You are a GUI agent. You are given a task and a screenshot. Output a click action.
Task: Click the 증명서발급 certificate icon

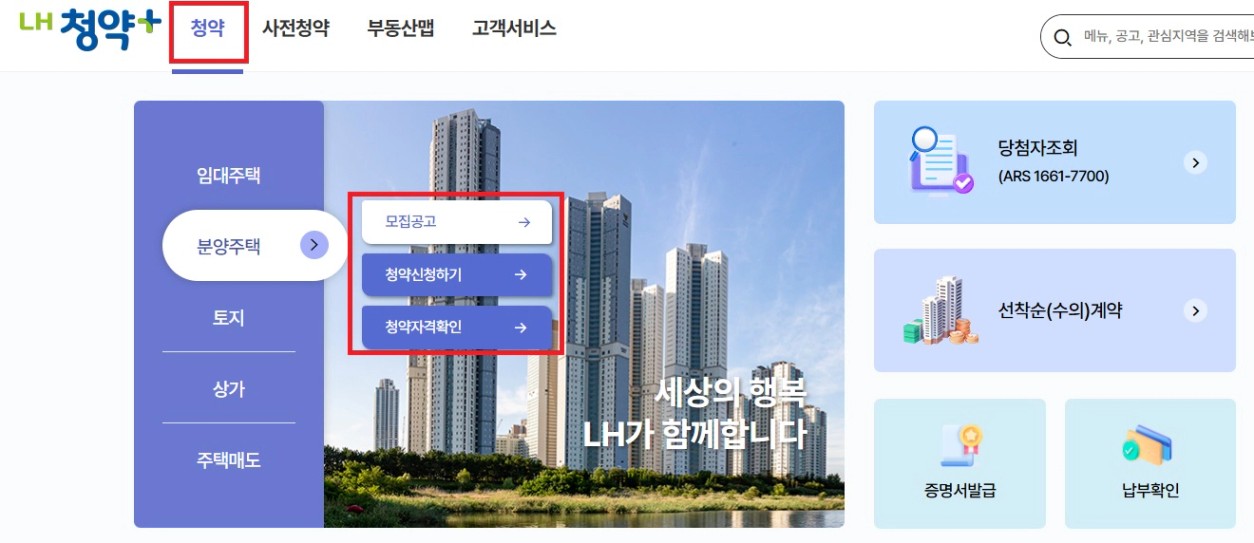(x=961, y=446)
